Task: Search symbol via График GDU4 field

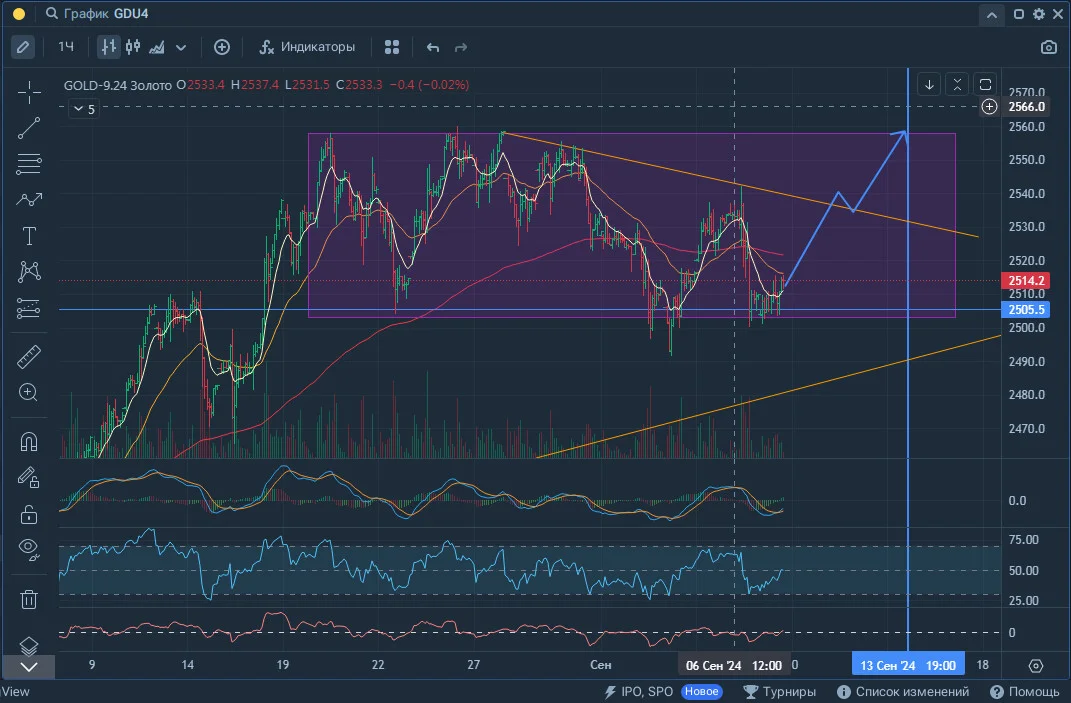Action: pyautogui.click(x=97, y=14)
